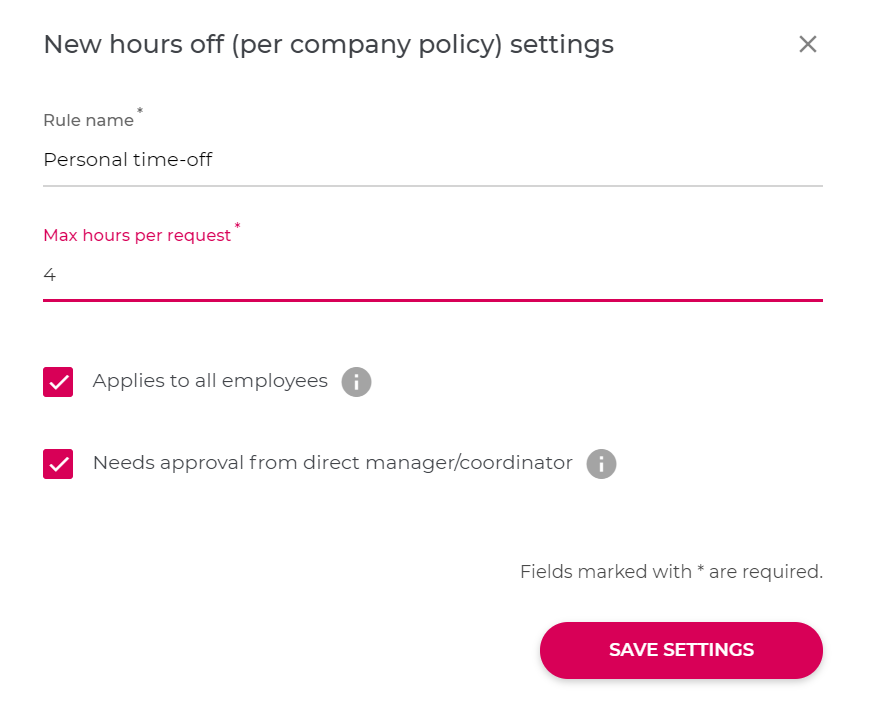Click the dialog title New hours off settings

(329, 44)
